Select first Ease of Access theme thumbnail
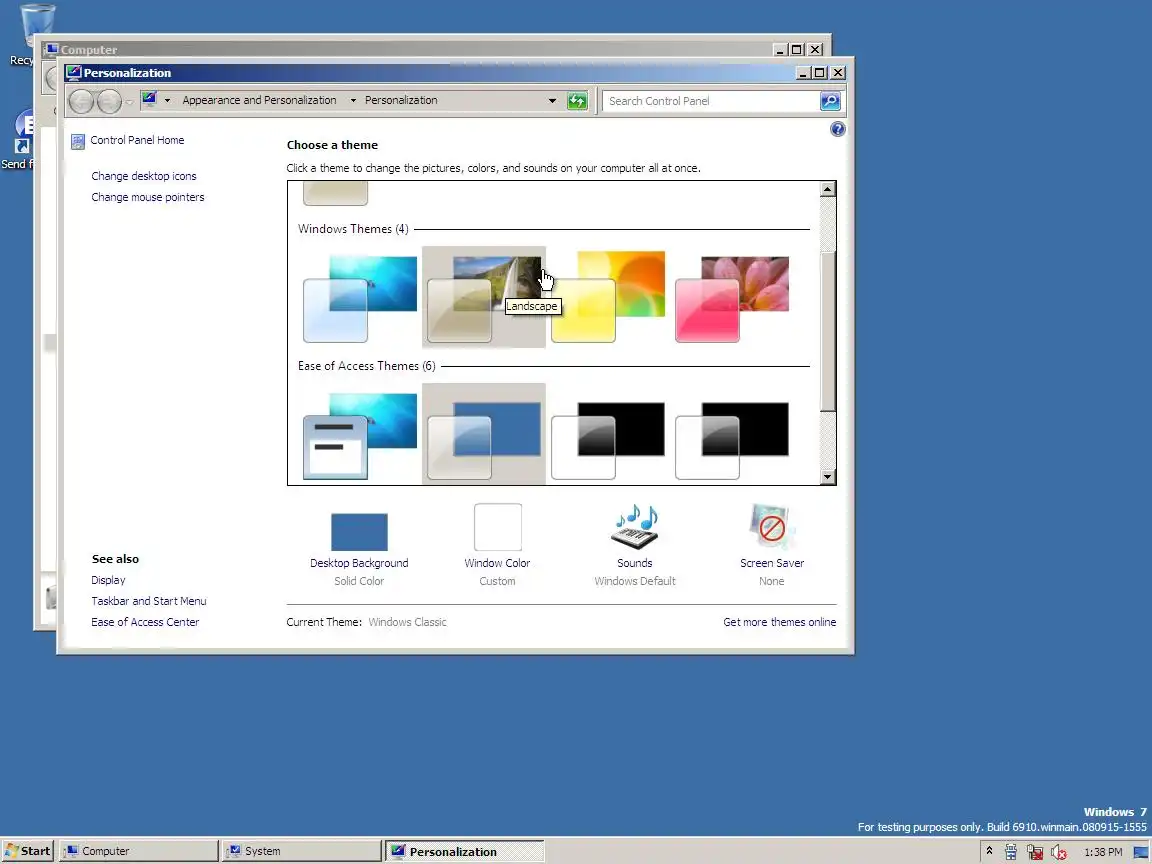The width and height of the screenshot is (1152, 864). pyautogui.click(x=360, y=434)
